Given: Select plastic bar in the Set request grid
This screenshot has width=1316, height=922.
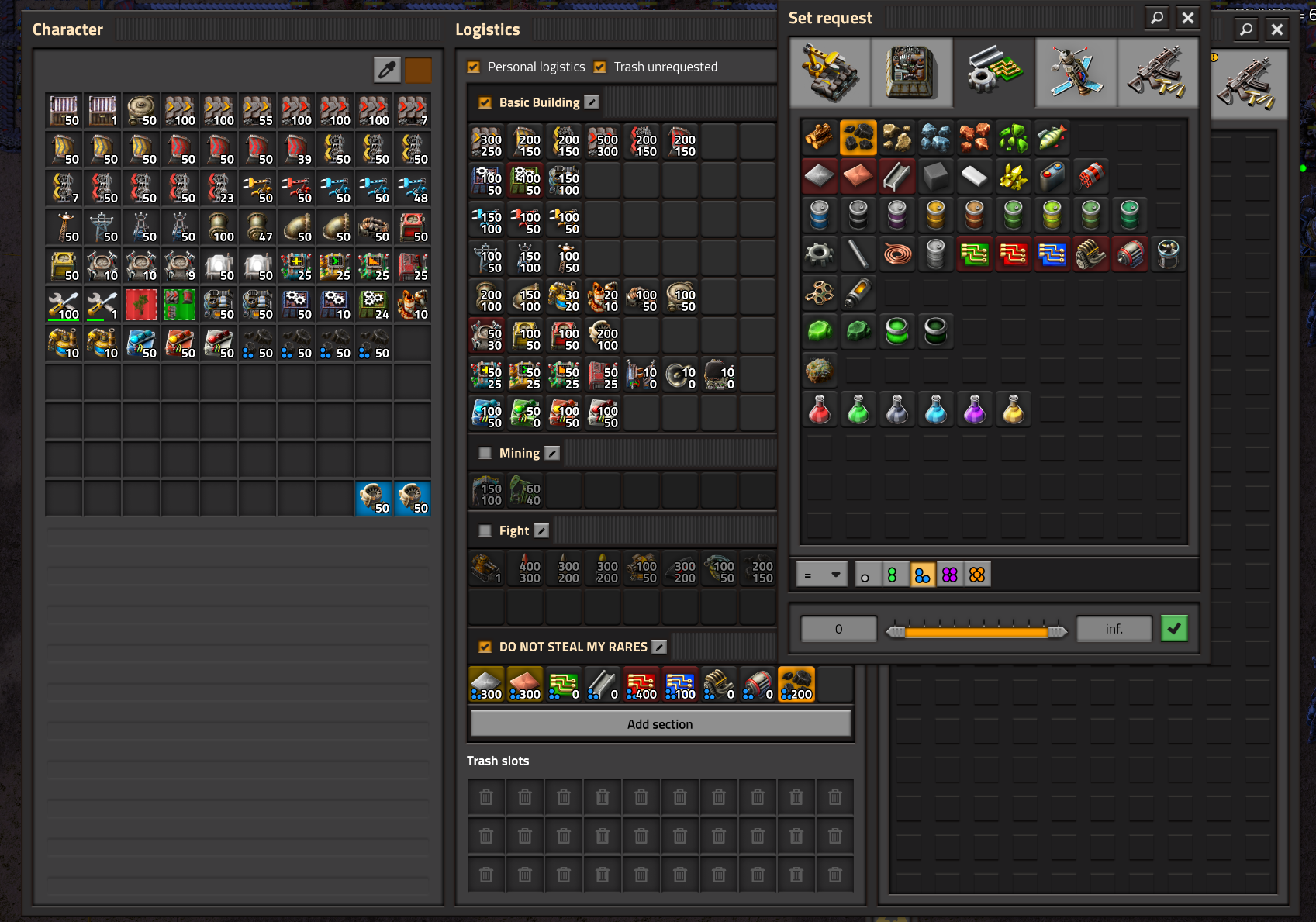Looking at the screenshot, I should [975, 177].
